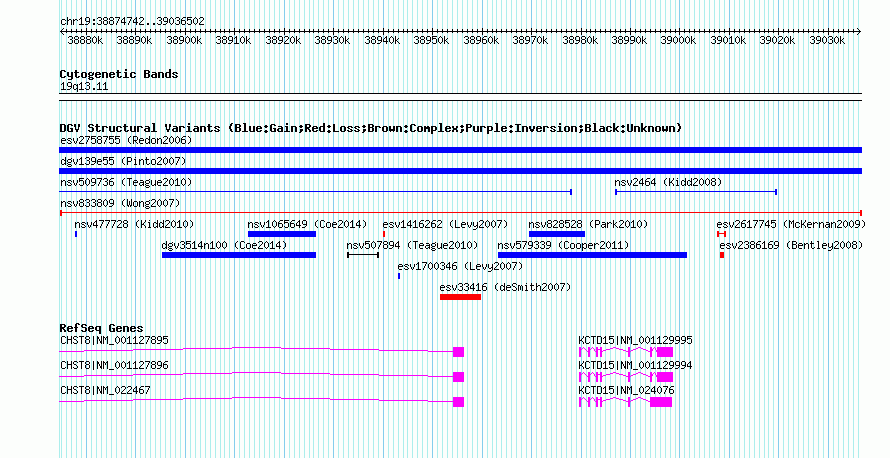Select the dgv139e55 (Pinto2007) variant bar
This screenshot has width=890, height=458.
(x=460, y=171)
